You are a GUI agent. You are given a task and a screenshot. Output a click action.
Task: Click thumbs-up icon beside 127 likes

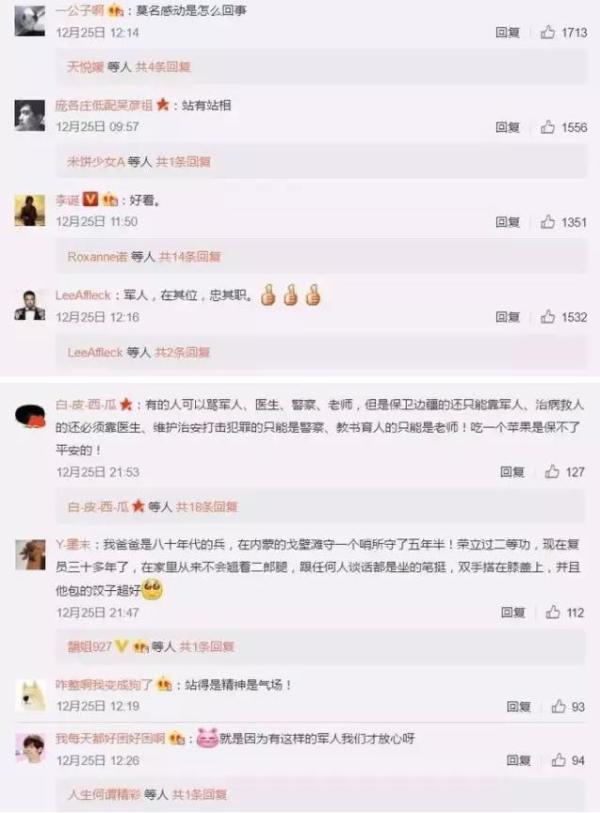pos(552,472)
